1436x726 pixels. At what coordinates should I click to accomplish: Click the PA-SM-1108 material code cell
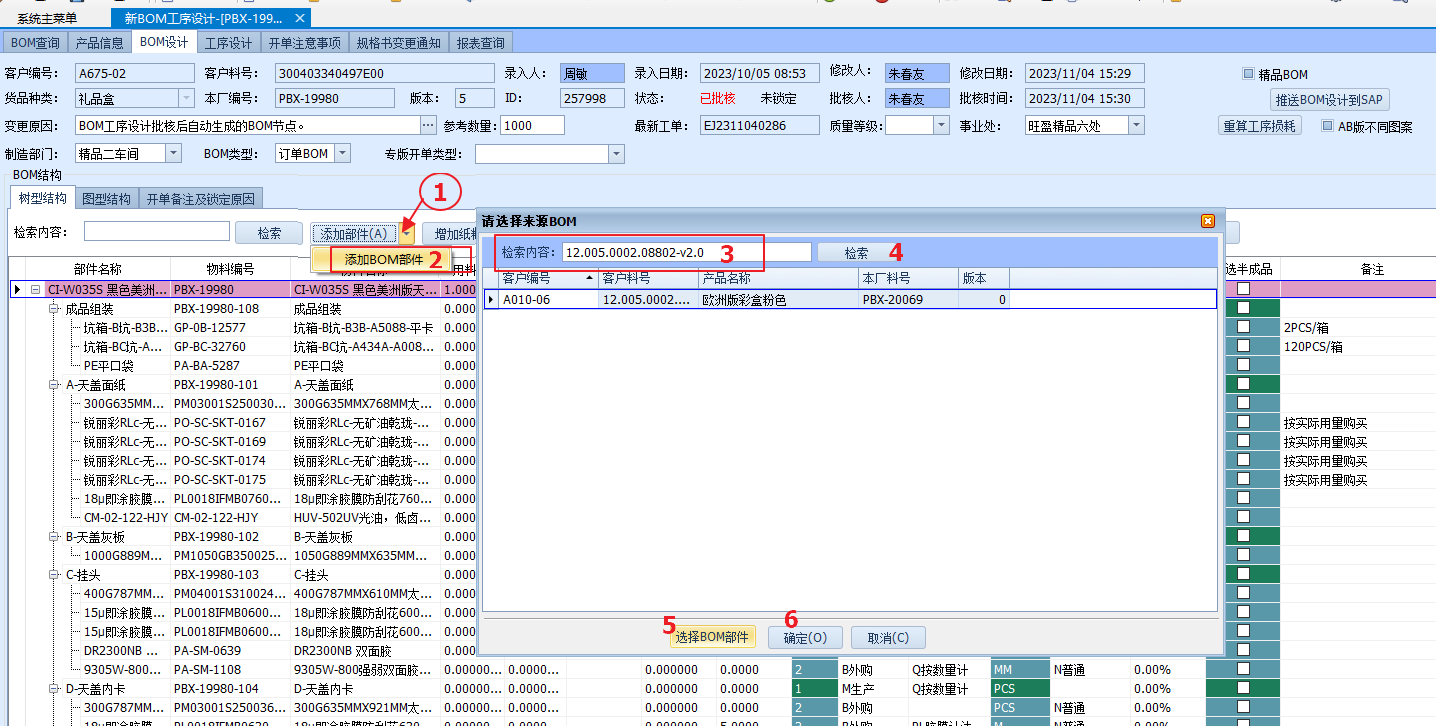pos(230,669)
